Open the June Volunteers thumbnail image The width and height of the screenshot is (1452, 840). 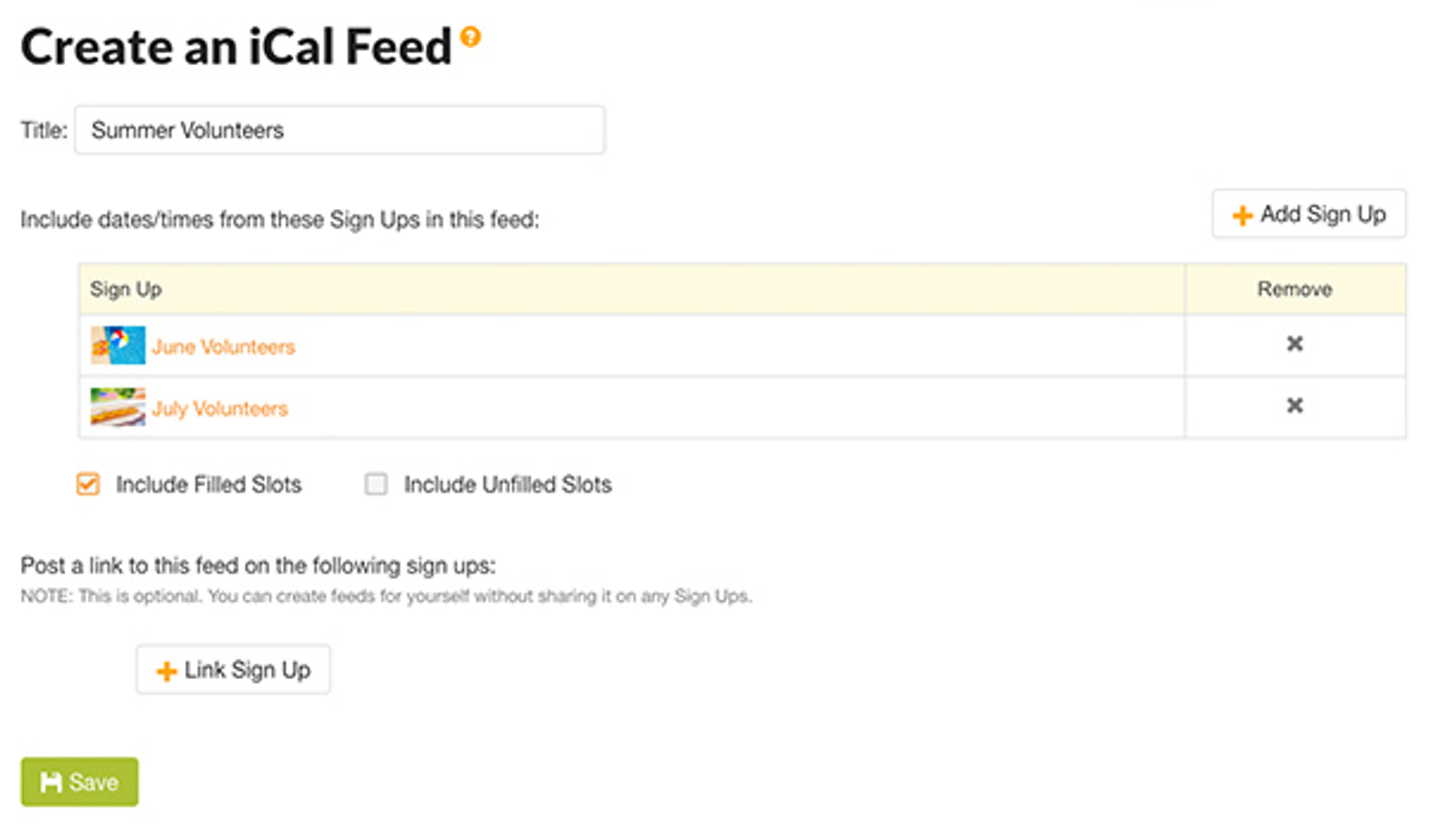(118, 346)
